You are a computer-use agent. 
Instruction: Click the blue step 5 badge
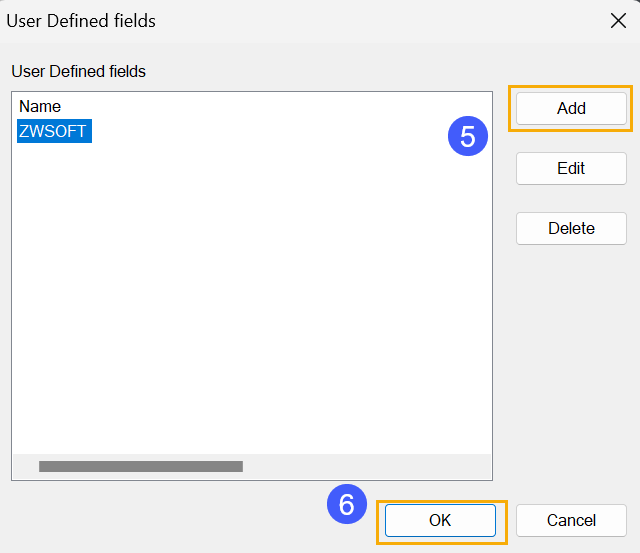pyautogui.click(x=468, y=136)
